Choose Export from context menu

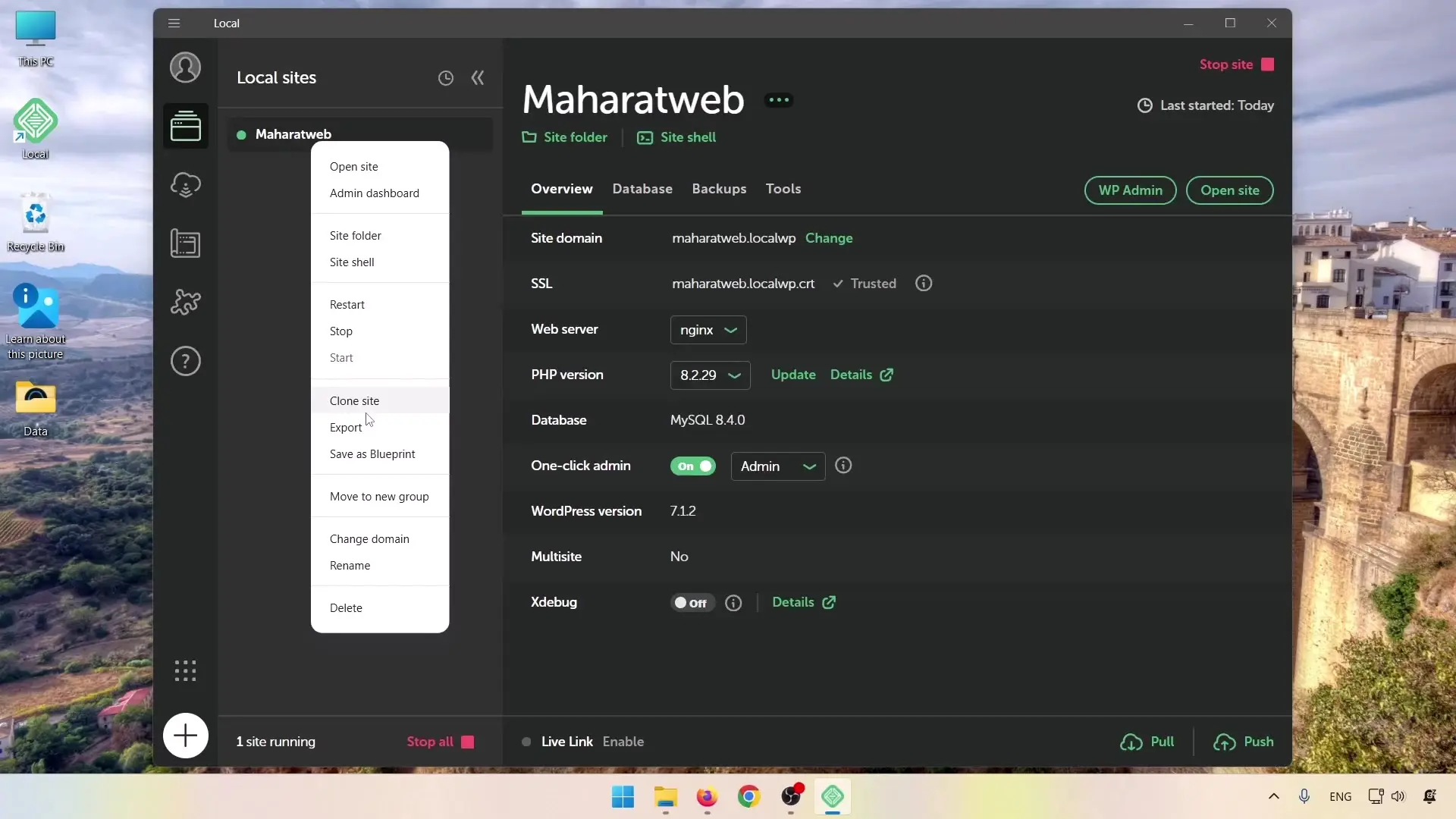[380, 428]
